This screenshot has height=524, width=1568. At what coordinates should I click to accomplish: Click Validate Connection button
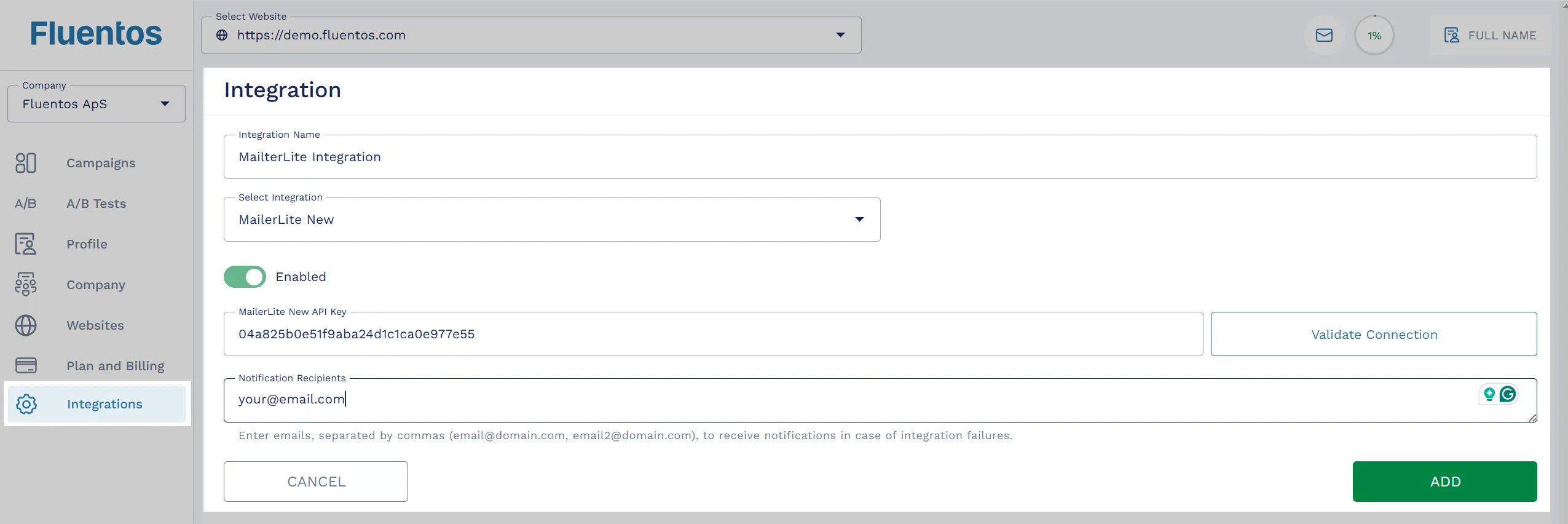[1374, 334]
